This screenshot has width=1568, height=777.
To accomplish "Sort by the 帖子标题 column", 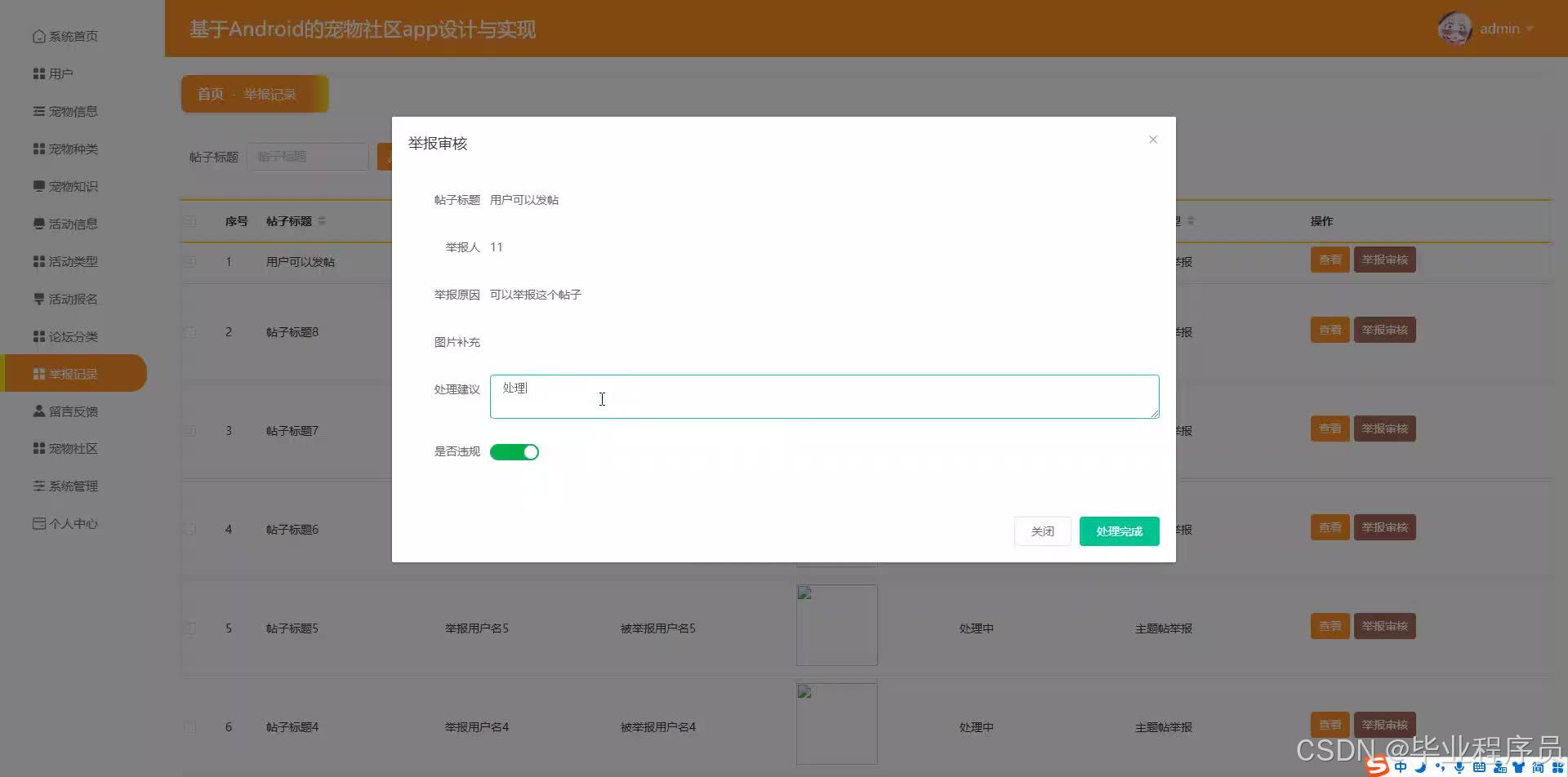I will click(x=322, y=221).
